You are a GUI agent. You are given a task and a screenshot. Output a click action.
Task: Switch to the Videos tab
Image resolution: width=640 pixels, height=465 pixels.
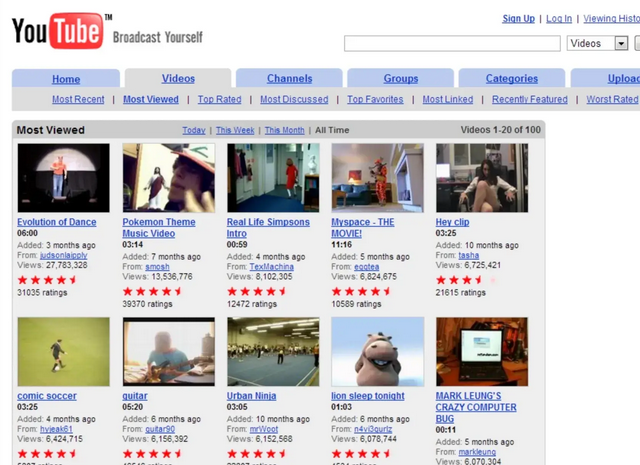point(178,78)
